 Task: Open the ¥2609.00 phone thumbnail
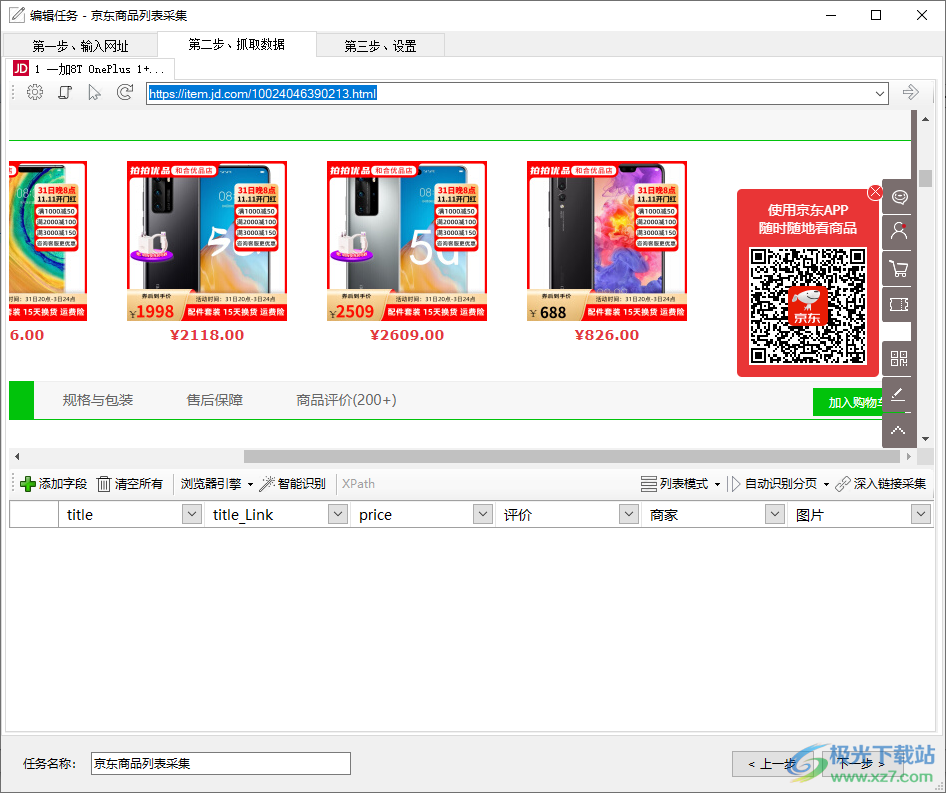[x=407, y=241]
